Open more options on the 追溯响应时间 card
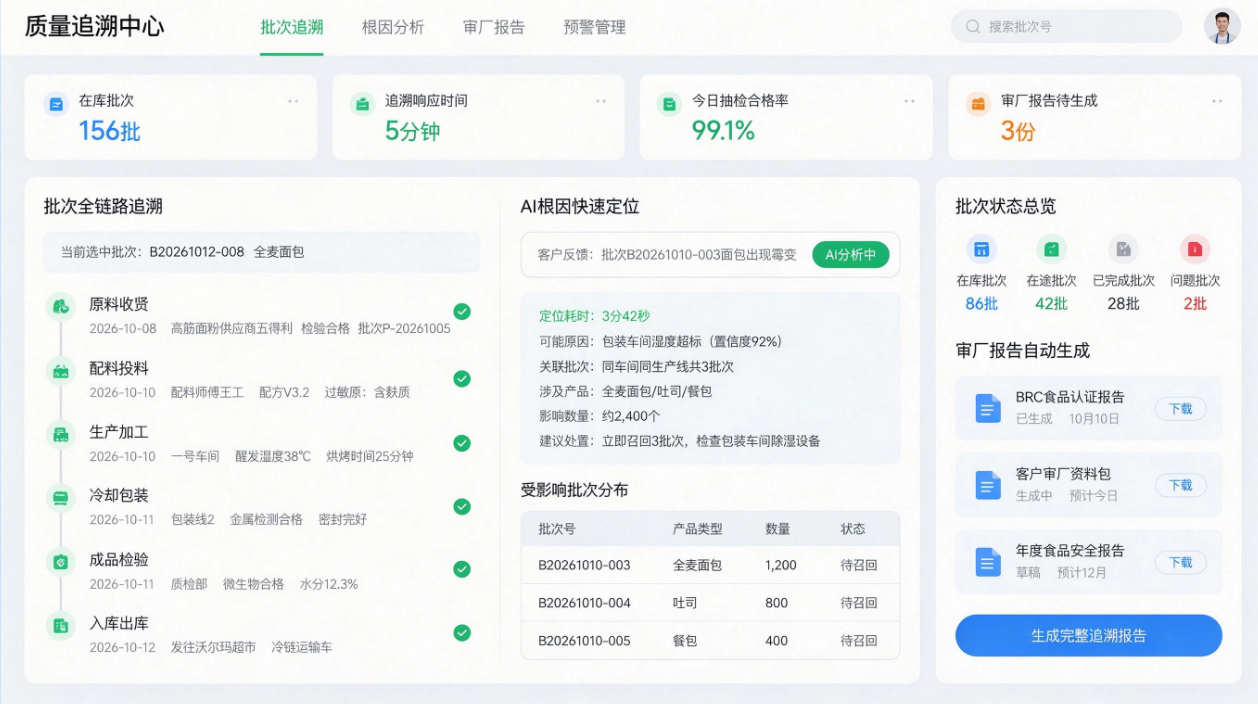The image size is (1258, 704). click(x=601, y=101)
